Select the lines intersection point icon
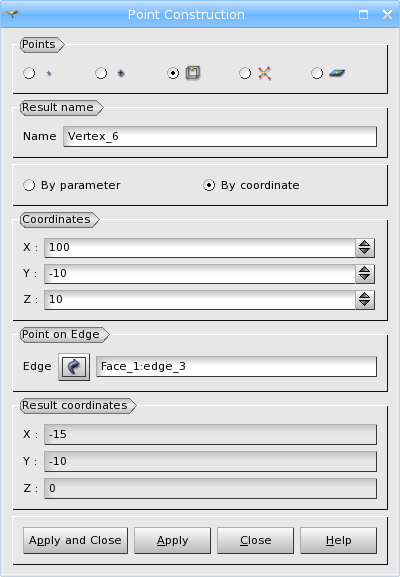 click(265, 73)
